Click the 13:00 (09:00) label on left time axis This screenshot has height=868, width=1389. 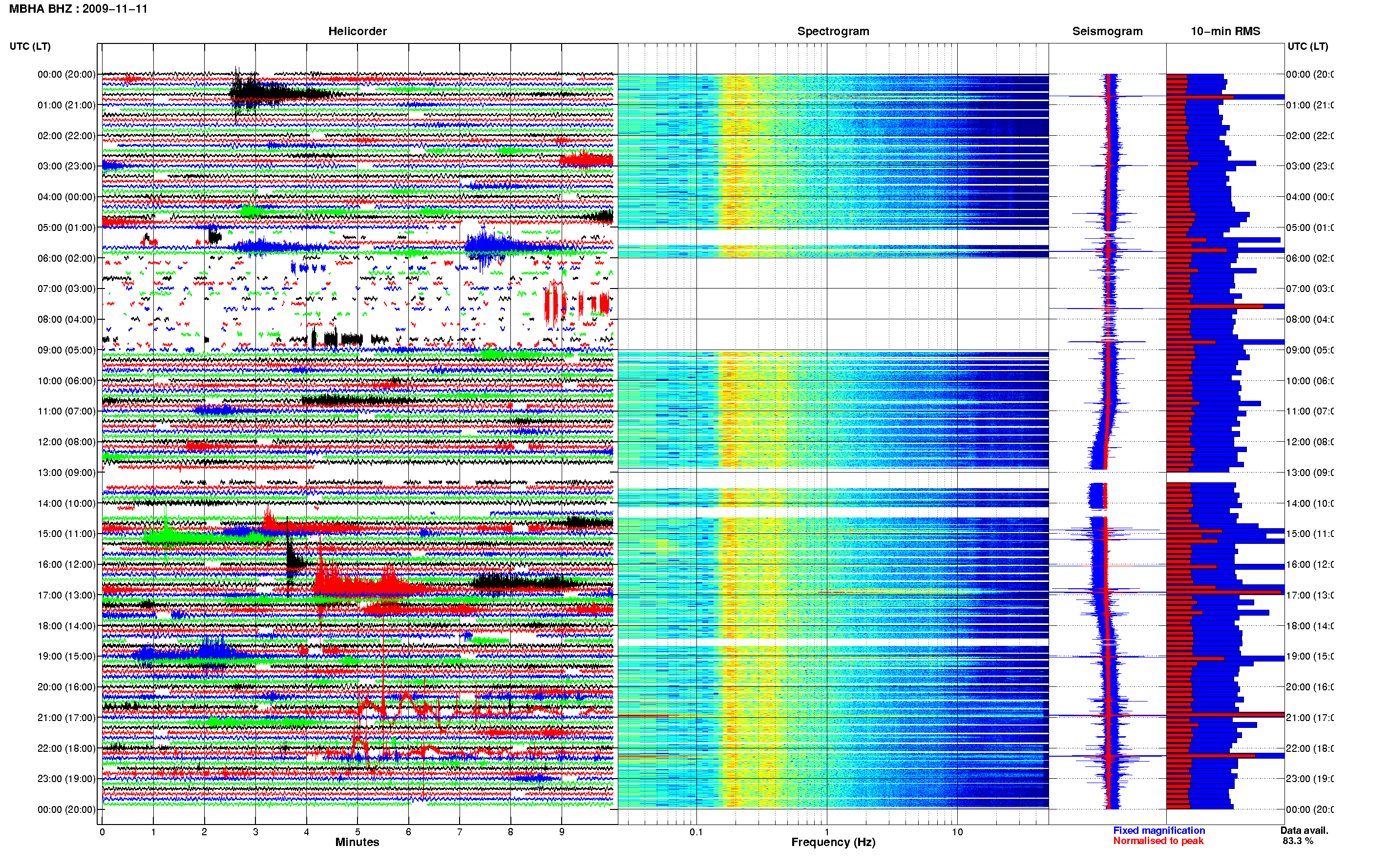pos(66,473)
